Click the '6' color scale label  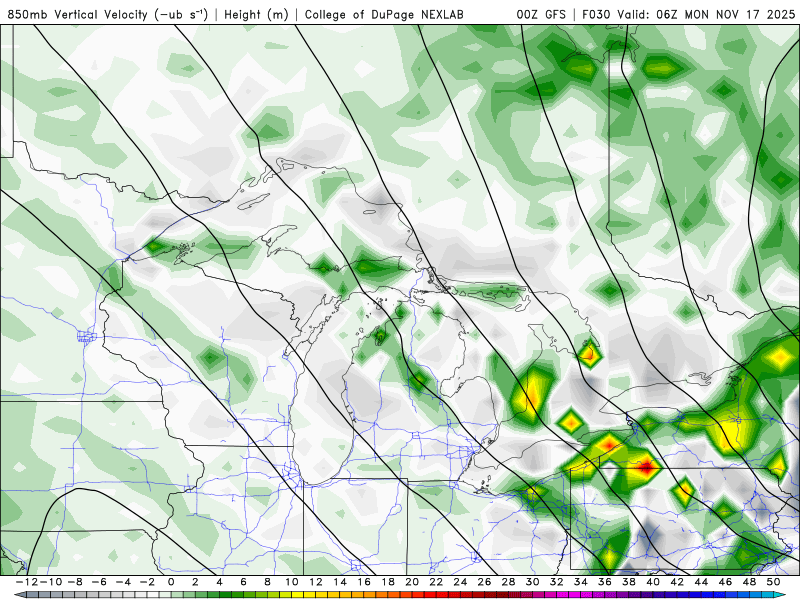243,582
